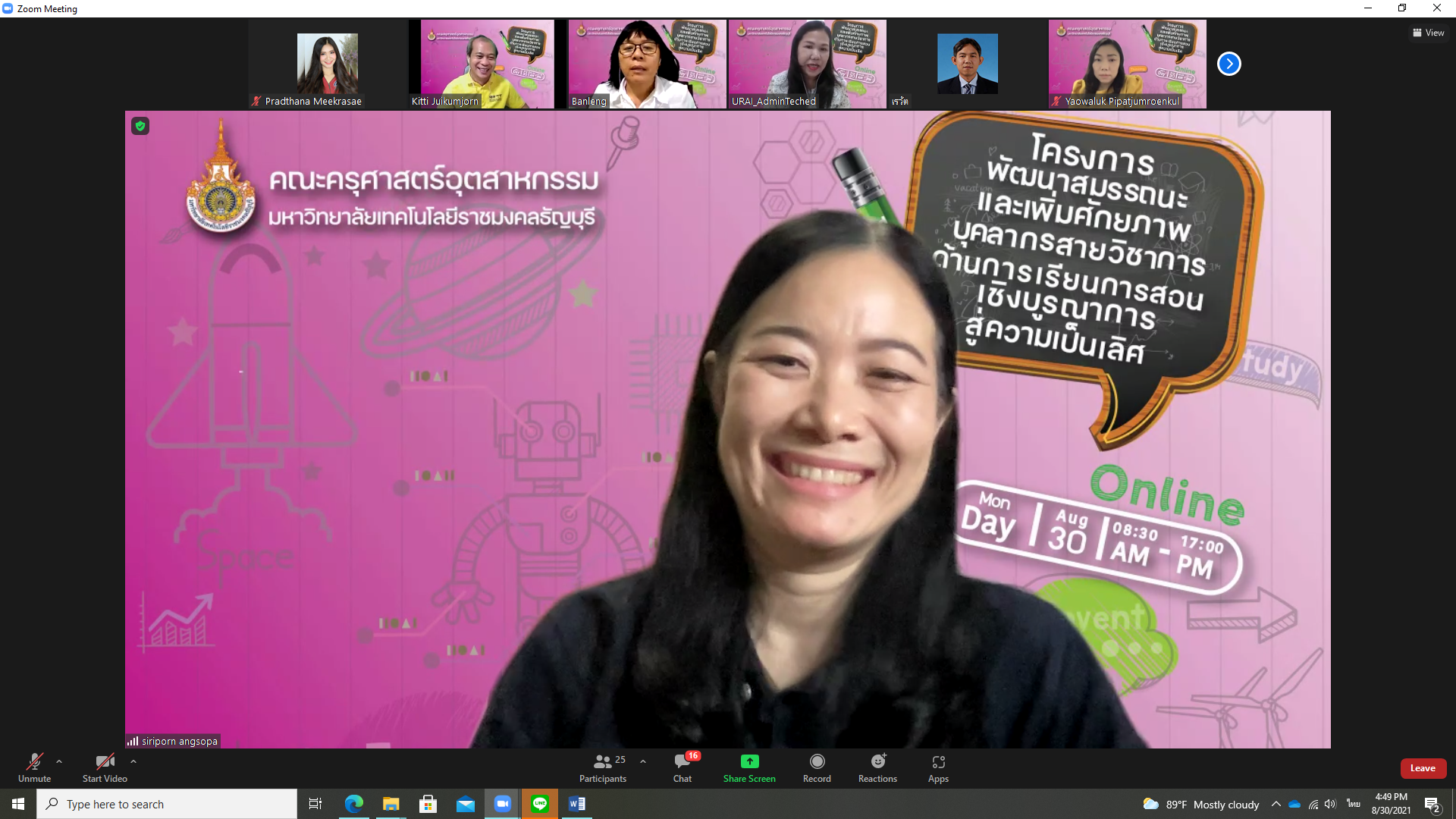The width and height of the screenshot is (1456, 819).
Task: Open Task View on taskbar
Action: point(315,804)
